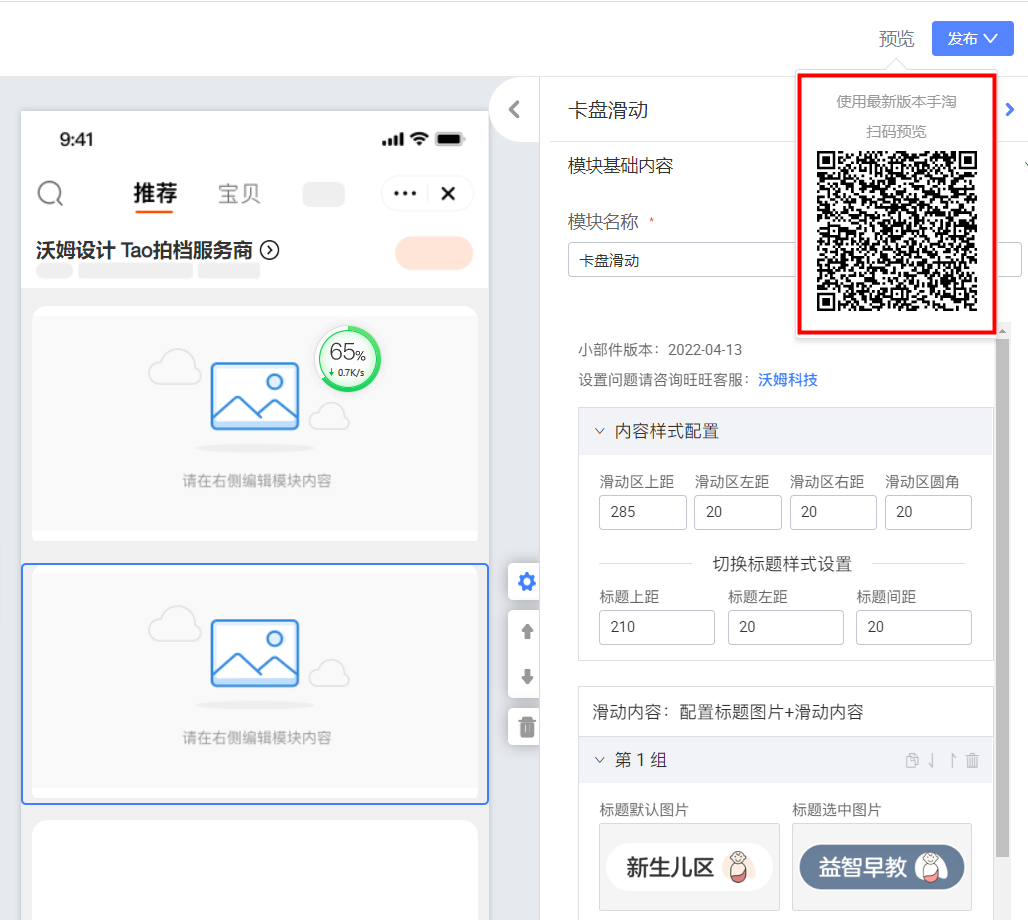This screenshot has height=920, width=1028.
Task: Edit the 滑动区左距 value field
Action: [x=738, y=512]
